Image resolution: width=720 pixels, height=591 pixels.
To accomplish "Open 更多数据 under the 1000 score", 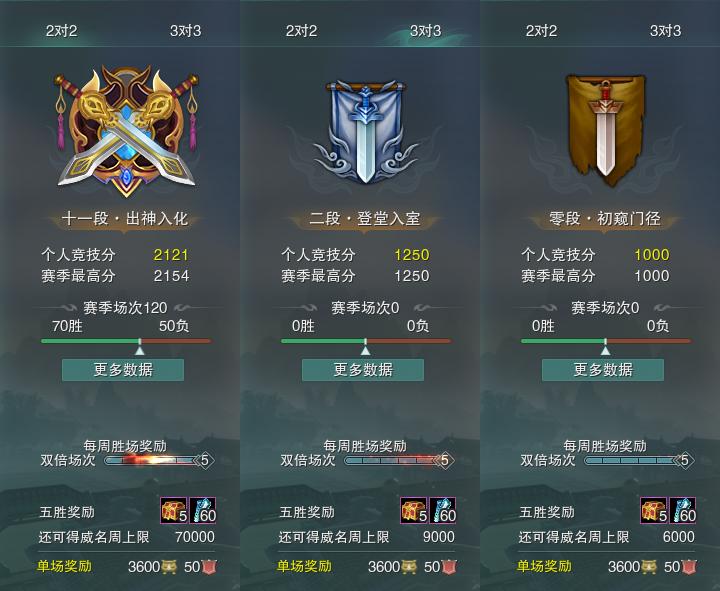I will (603, 370).
